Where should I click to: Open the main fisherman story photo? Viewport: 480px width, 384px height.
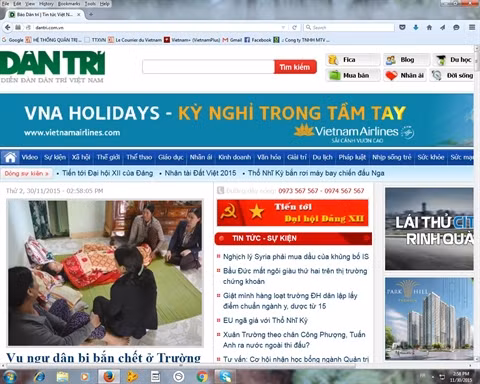(105, 273)
